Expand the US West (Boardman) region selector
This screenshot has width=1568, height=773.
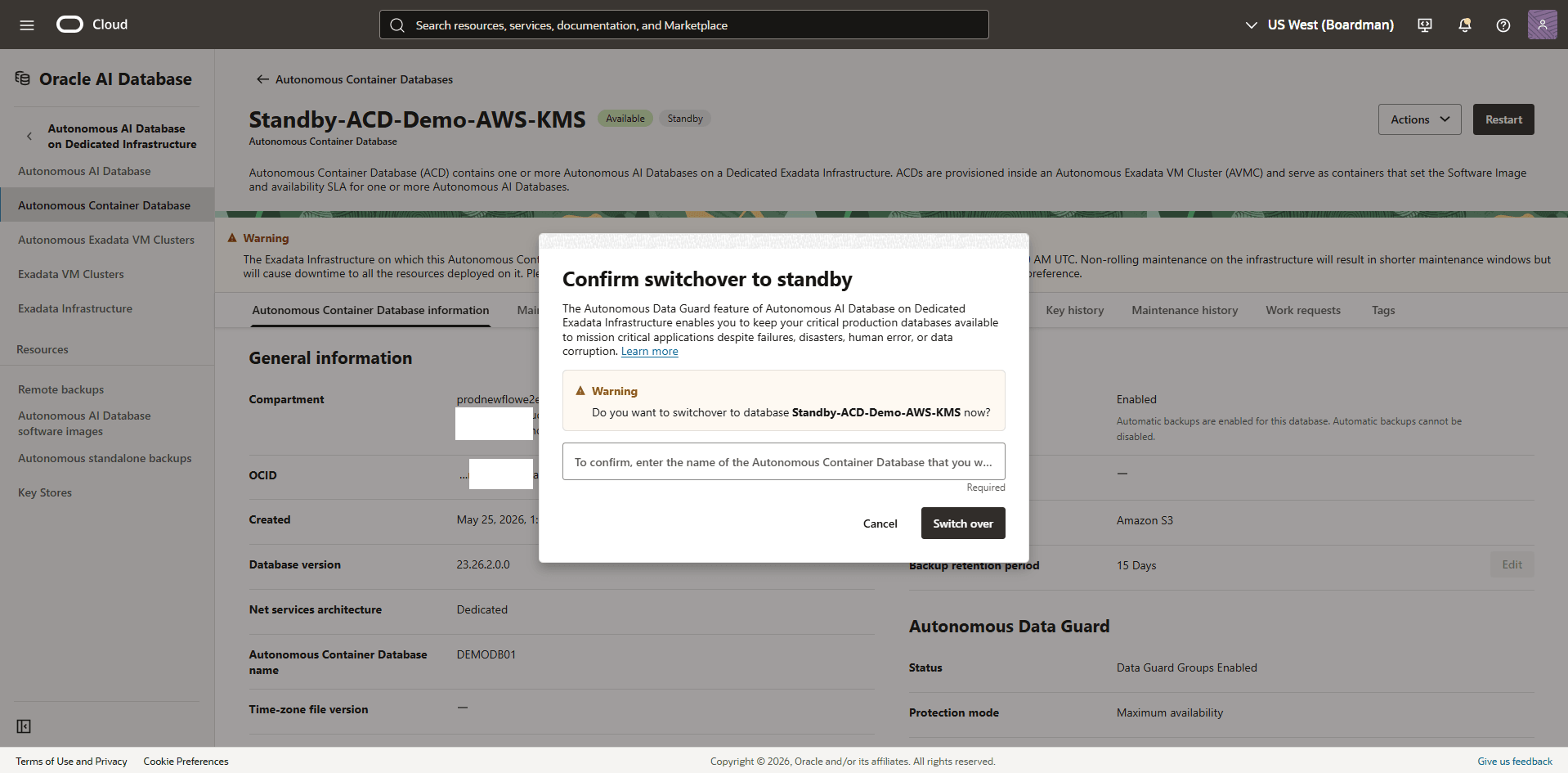1320,25
